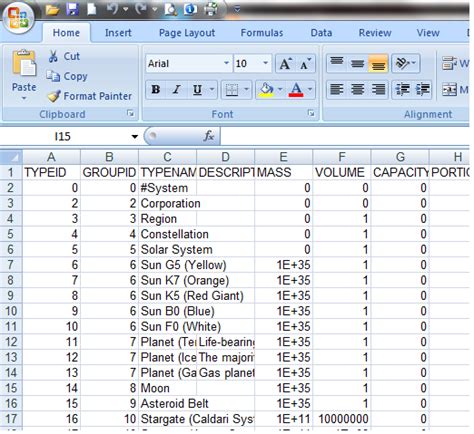This screenshot has height=434, width=474.
Task: Click the Merge and Center icon
Action: pos(449,89)
